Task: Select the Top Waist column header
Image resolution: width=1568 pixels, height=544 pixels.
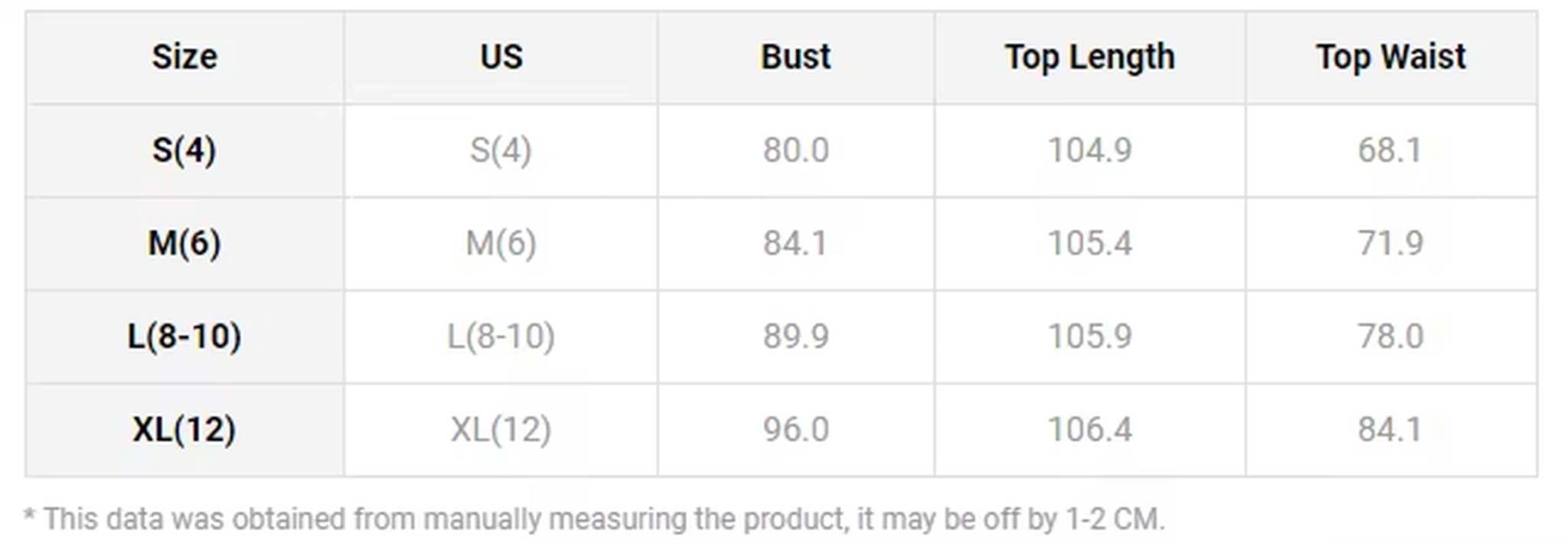Action: (1390, 57)
